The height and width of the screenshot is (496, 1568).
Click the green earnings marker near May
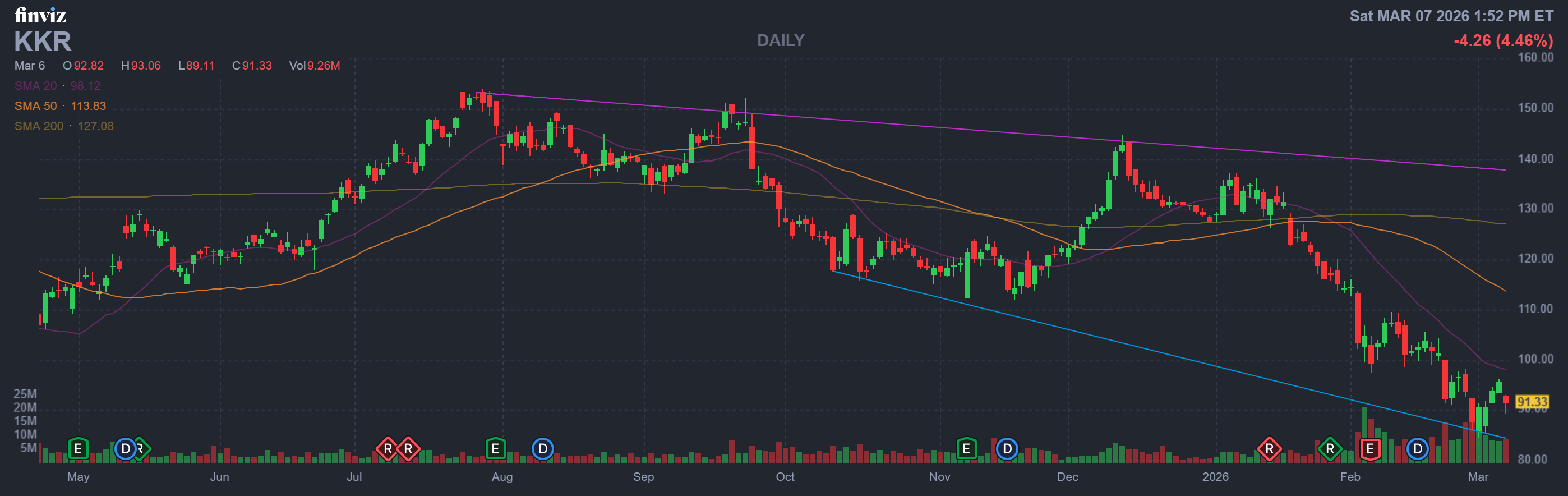78,449
